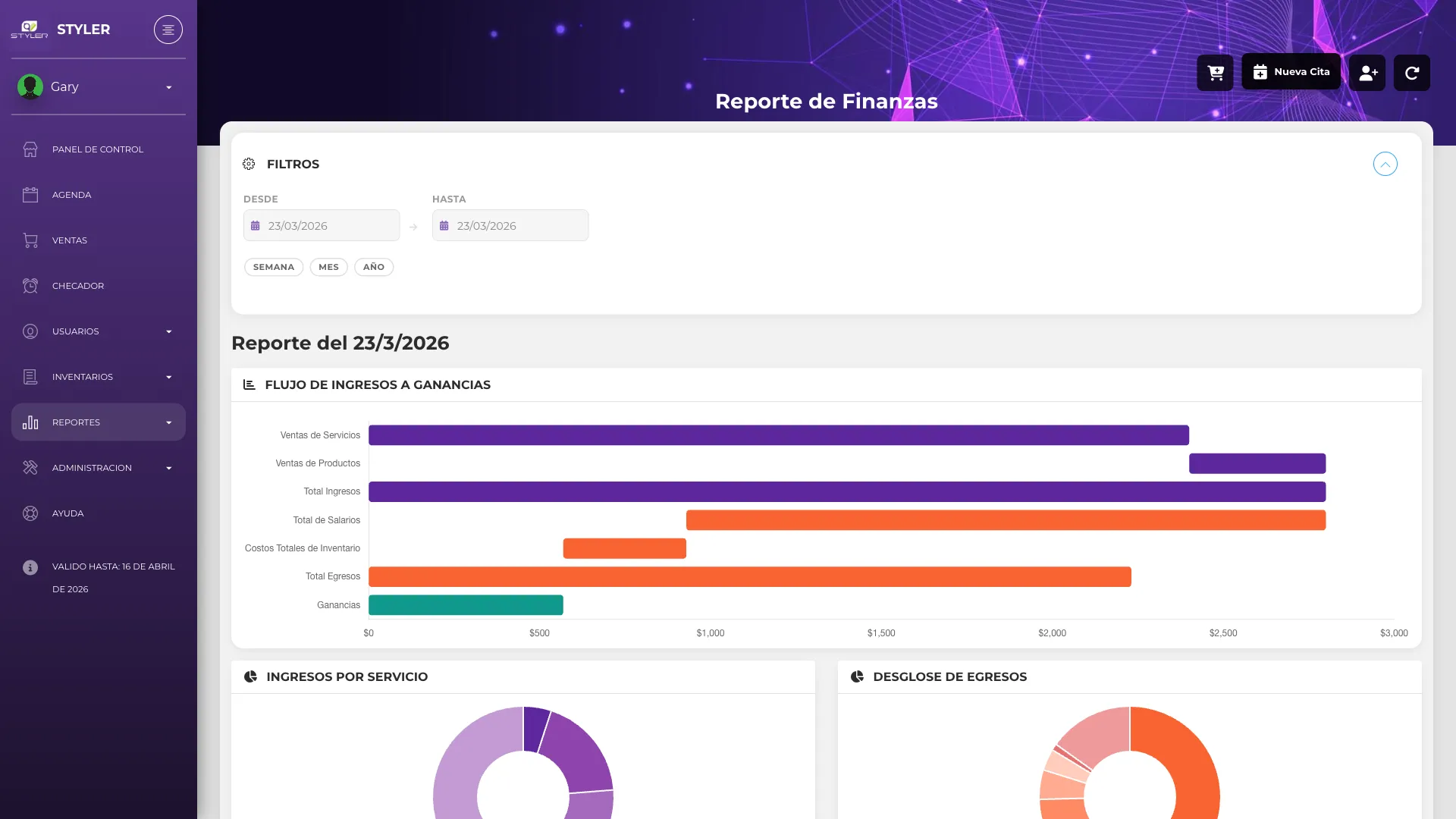This screenshot has width=1456, height=819.
Task: Select the Semana range filter
Action: [x=274, y=267]
